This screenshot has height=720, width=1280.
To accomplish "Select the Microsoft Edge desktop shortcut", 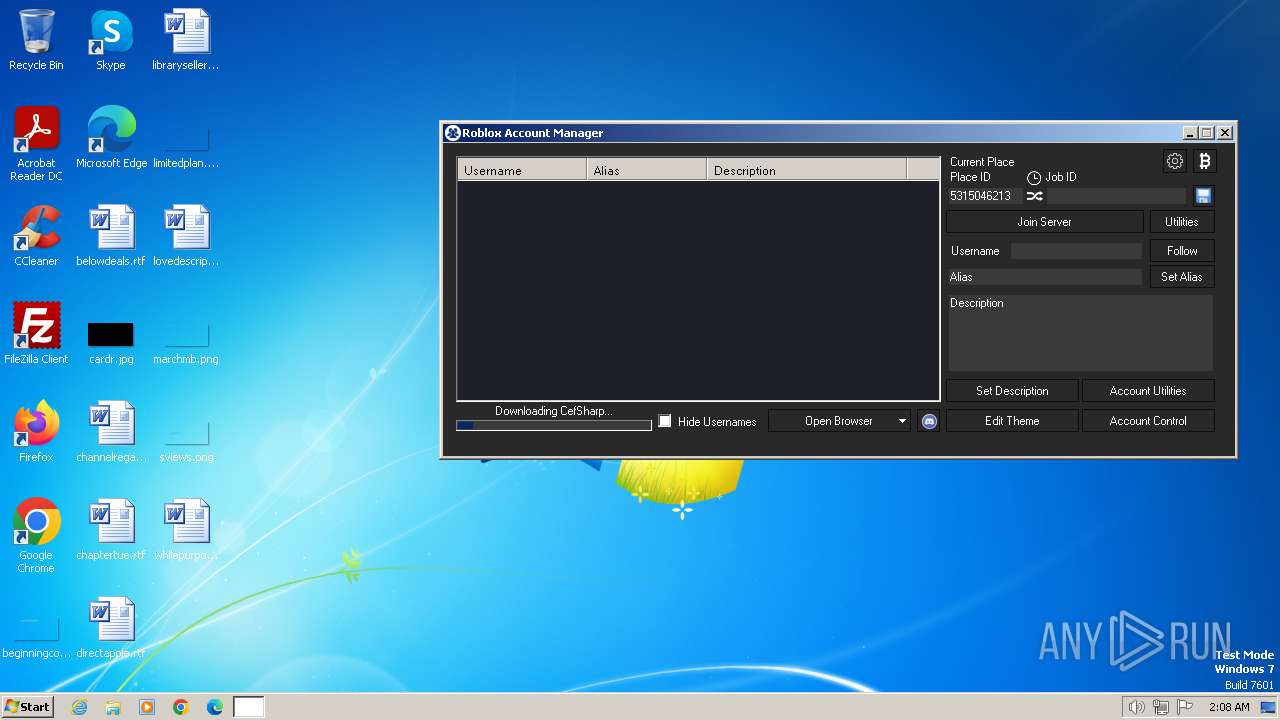I will [x=111, y=138].
